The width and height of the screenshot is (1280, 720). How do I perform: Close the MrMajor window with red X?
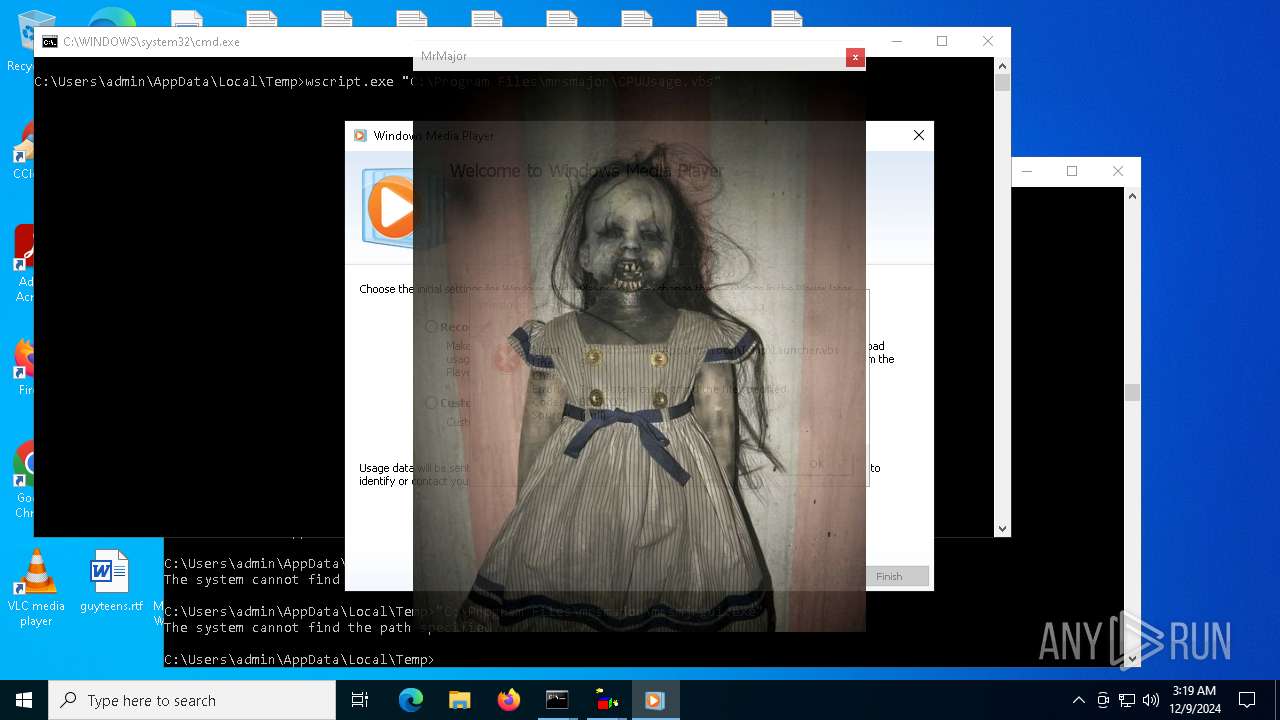pos(855,58)
